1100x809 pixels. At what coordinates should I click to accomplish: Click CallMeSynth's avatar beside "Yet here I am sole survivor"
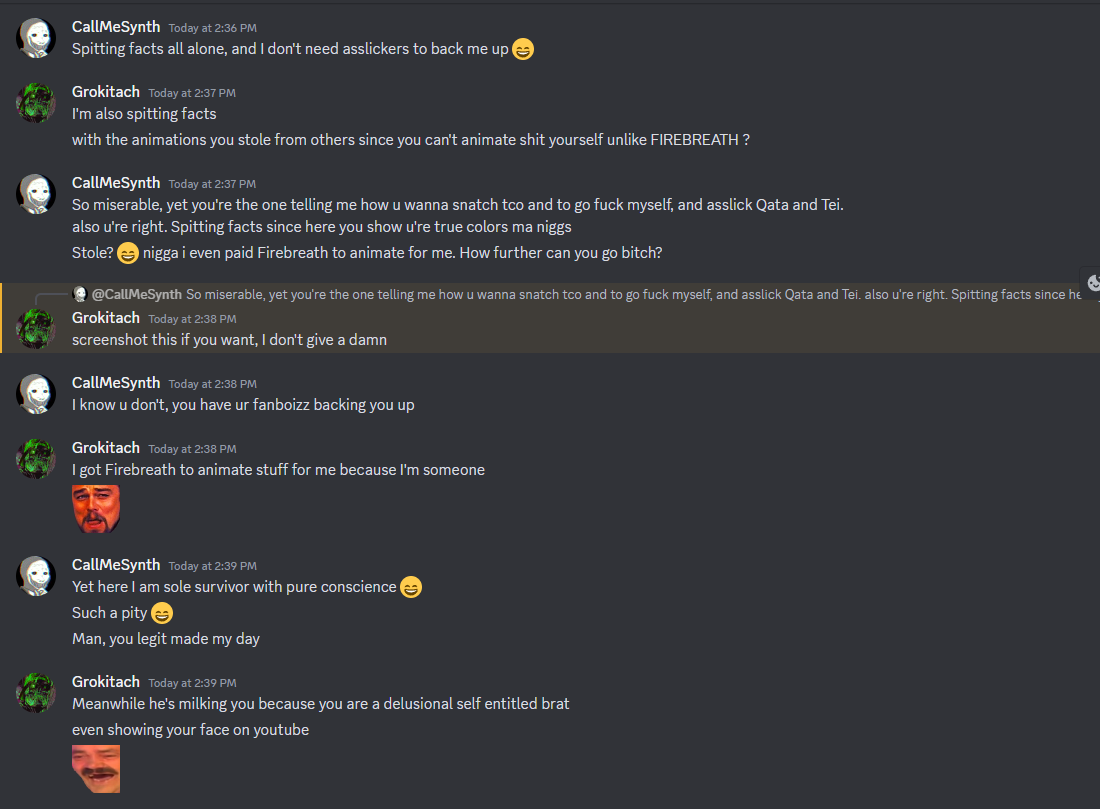coord(36,576)
